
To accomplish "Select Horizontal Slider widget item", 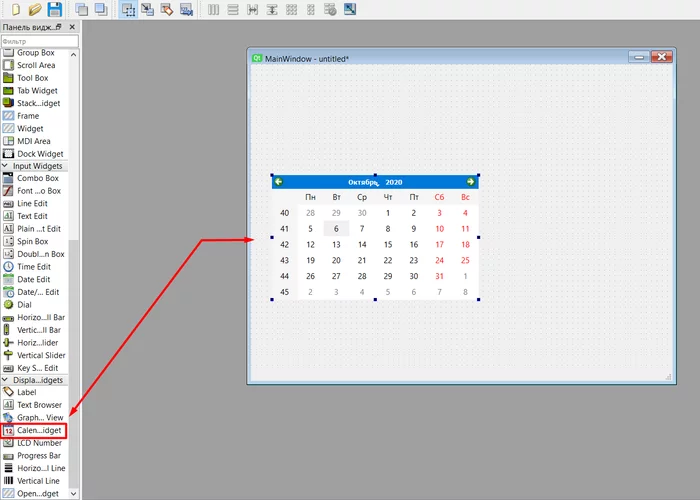I will click(34, 342).
